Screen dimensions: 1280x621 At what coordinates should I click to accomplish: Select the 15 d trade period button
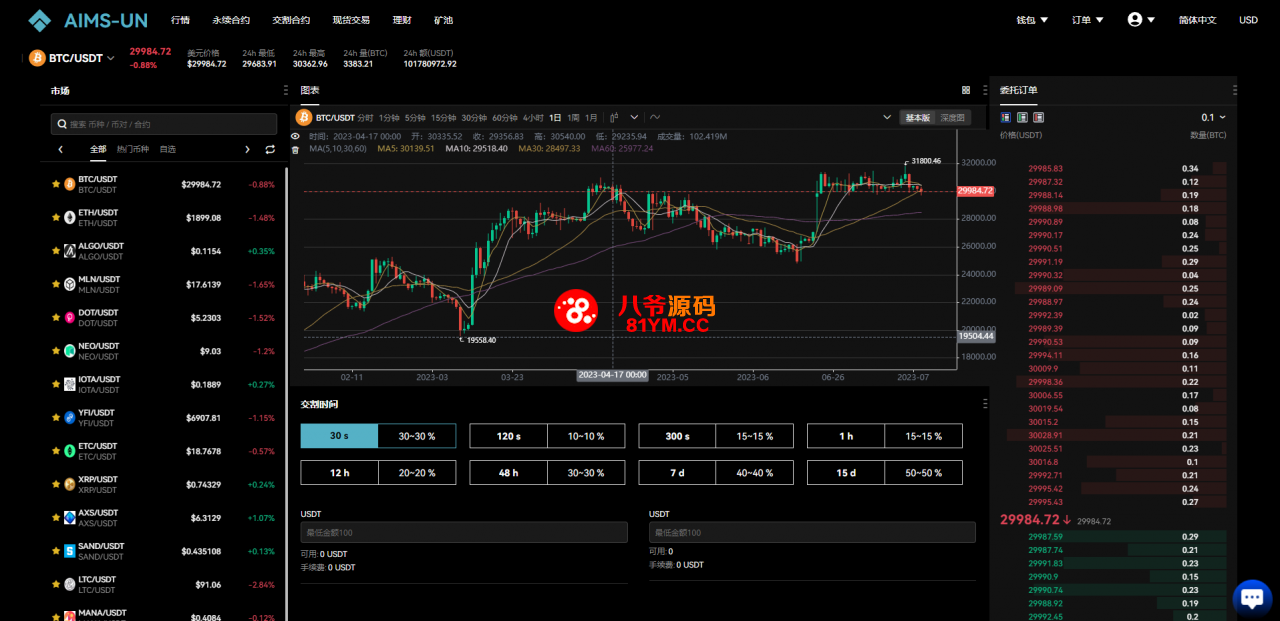click(845, 471)
